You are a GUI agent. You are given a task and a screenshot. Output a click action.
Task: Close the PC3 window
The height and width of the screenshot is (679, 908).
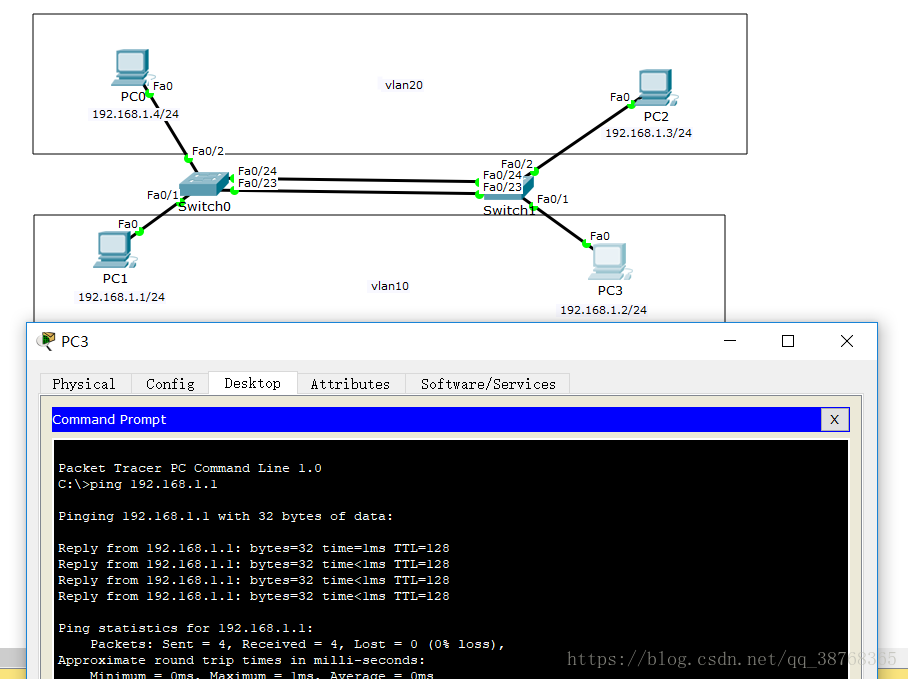coord(847,341)
